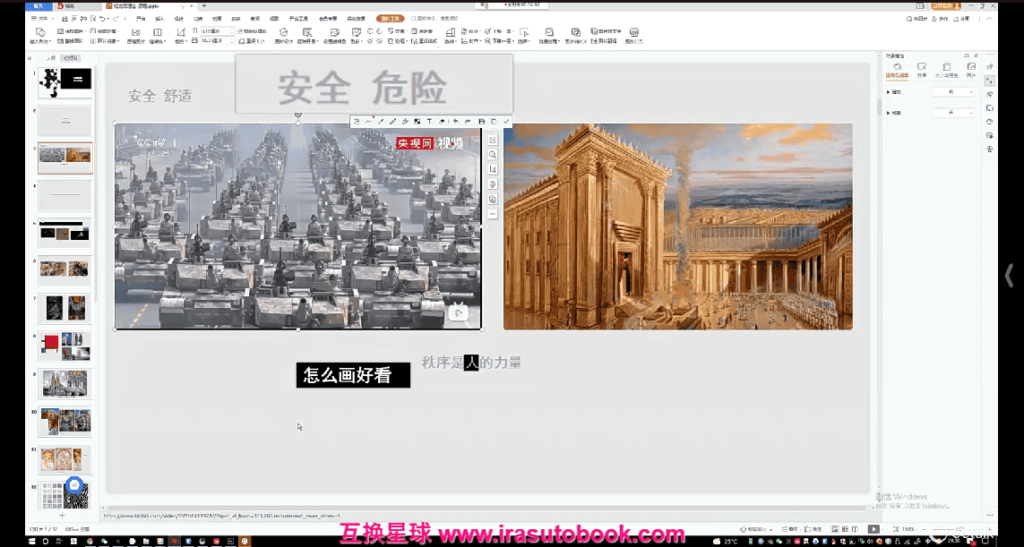1024x547 pixels.
Task: Click the 安全 危险 title text
Action: coord(362,87)
